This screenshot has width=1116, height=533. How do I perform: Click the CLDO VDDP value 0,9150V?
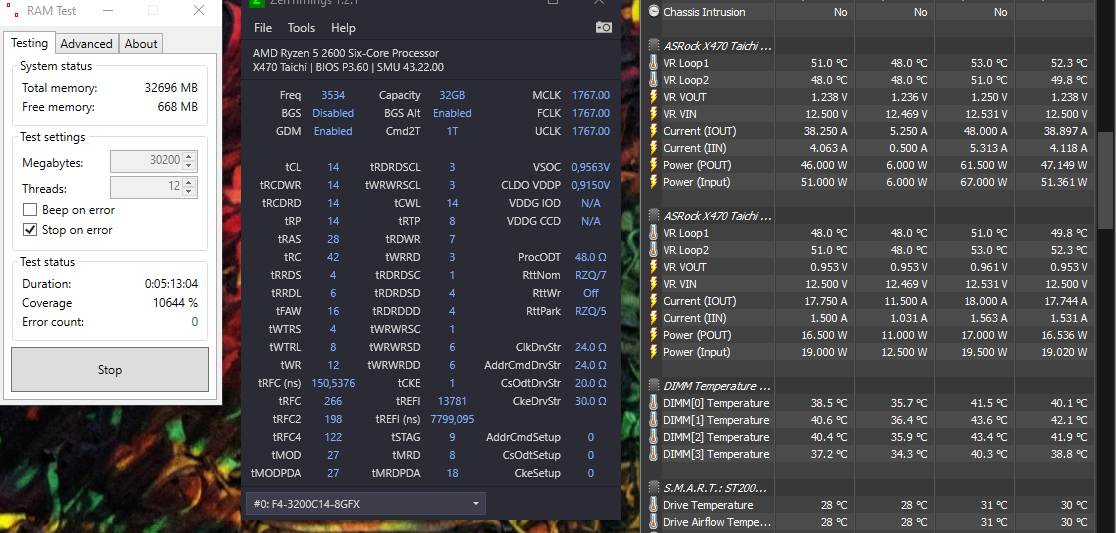pos(590,185)
